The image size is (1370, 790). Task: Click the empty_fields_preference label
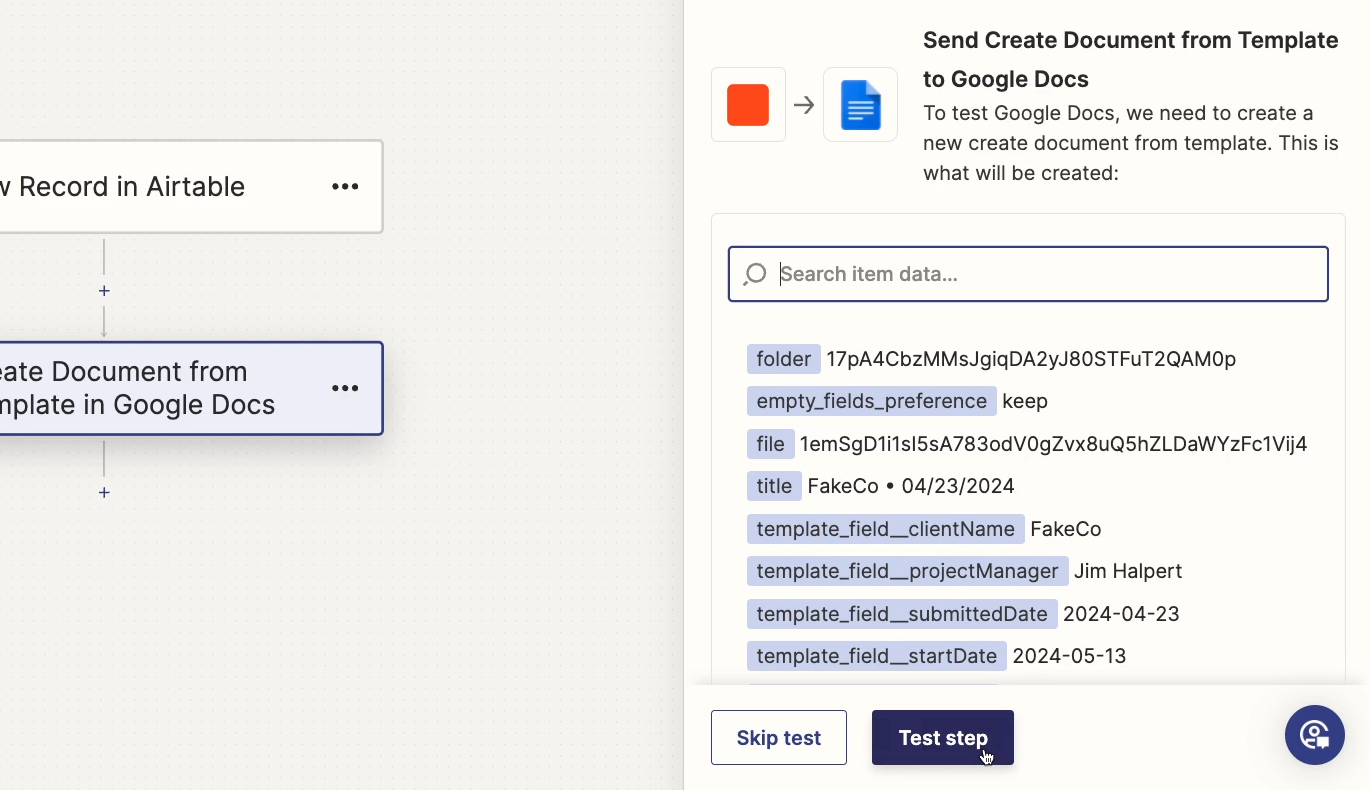point(872,401)
